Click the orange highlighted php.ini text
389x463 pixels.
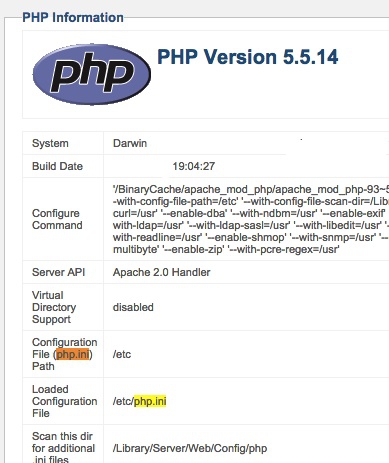click(73, 354)
